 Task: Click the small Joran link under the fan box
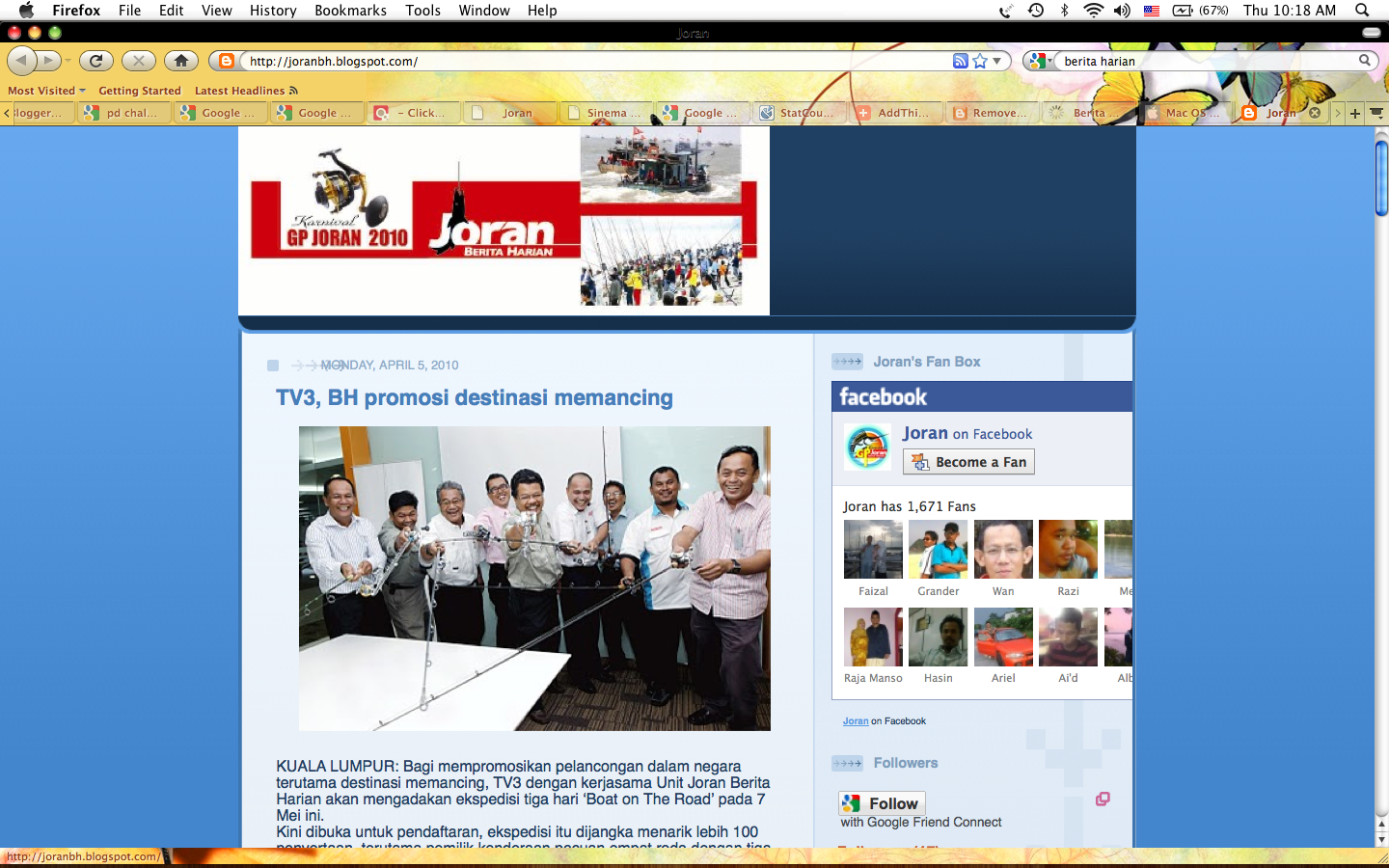(x=856, y=721)
